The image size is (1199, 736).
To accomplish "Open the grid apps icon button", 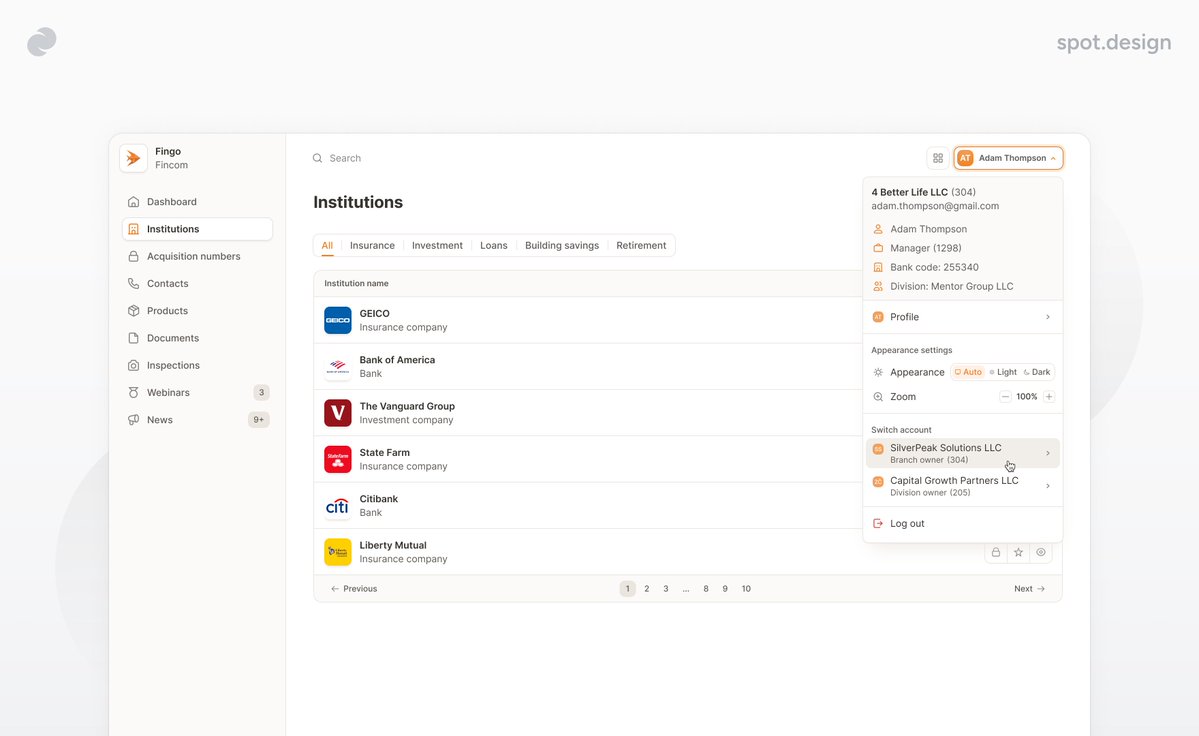I will point(938,158).
